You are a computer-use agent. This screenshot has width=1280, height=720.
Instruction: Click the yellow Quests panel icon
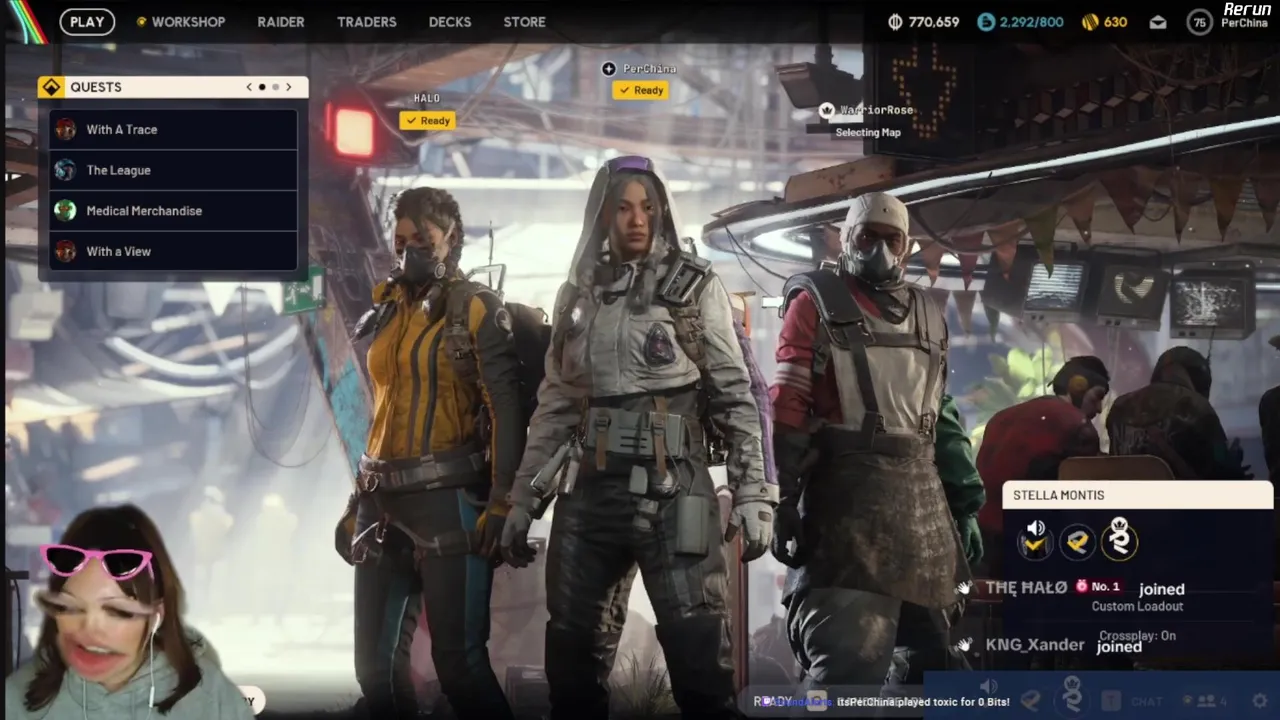click(x=51, y=87)
